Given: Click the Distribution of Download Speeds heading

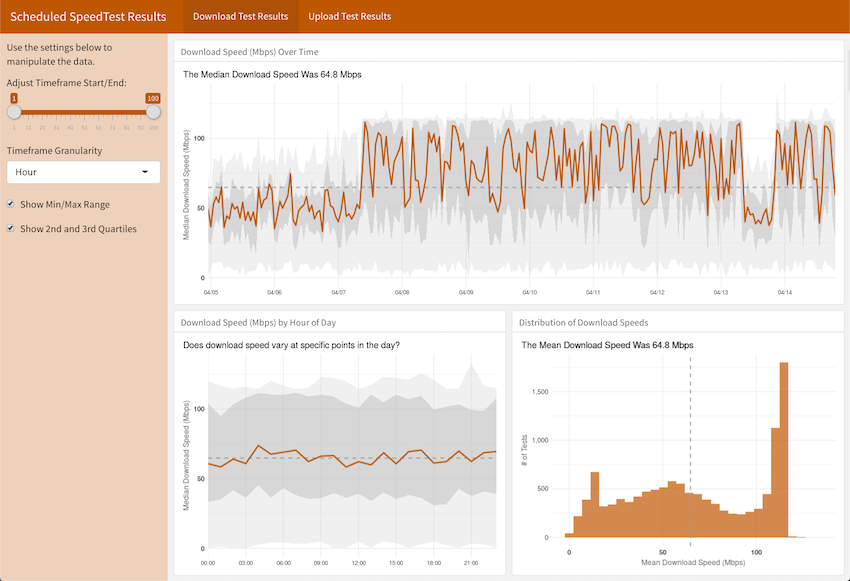Looking at the screenshot, I should pos(583,322).
